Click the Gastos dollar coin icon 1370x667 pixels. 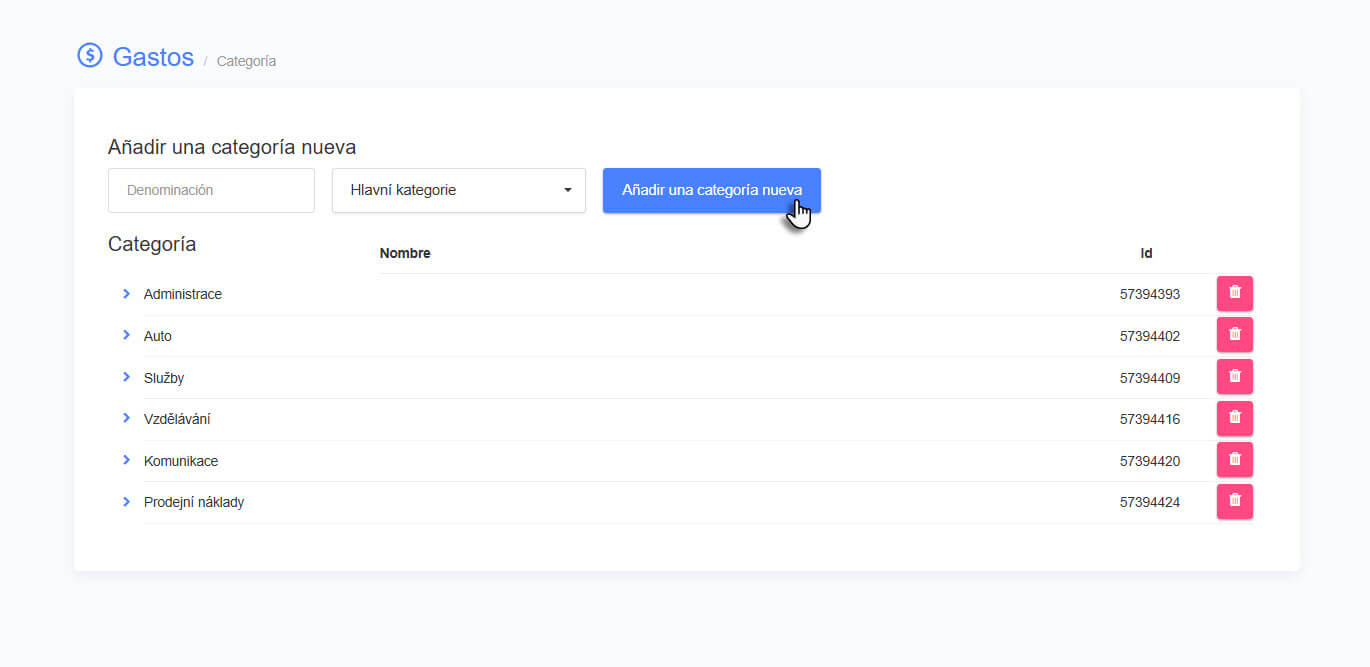tap(90, 56)
